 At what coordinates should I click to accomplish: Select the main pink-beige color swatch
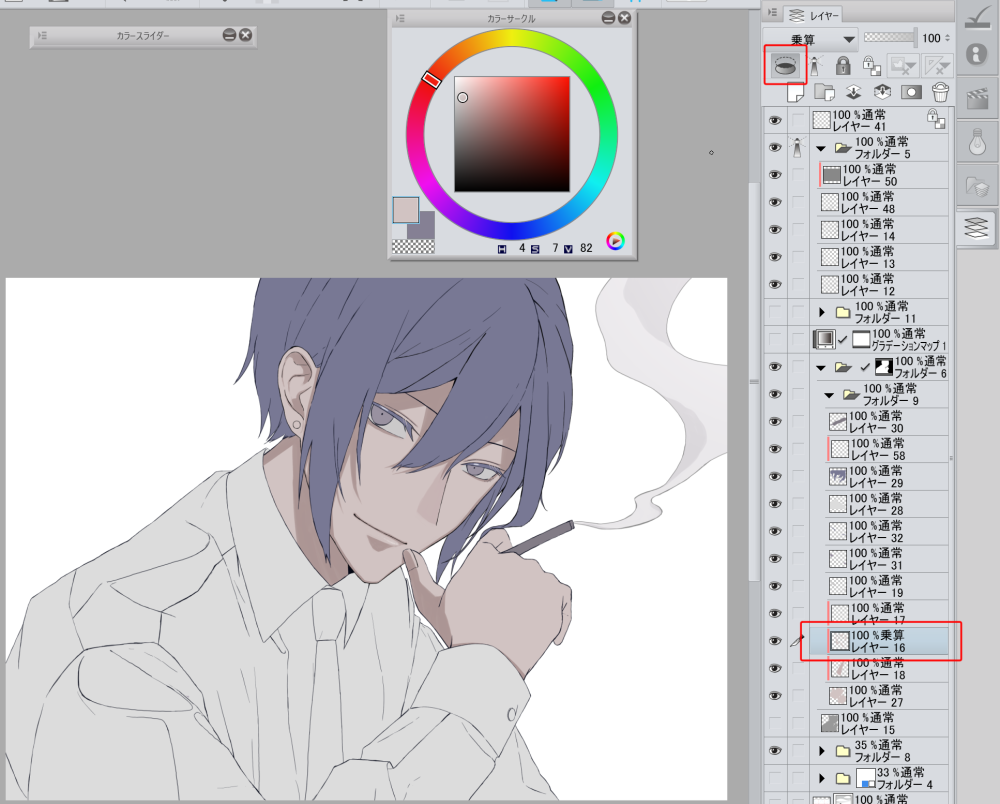click(406, 210)
